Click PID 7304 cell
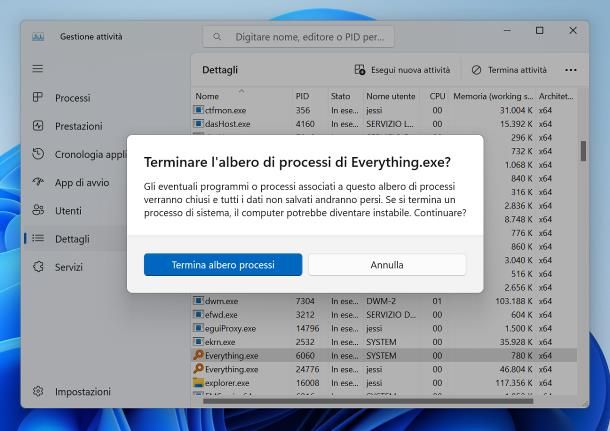 [305, 301]
